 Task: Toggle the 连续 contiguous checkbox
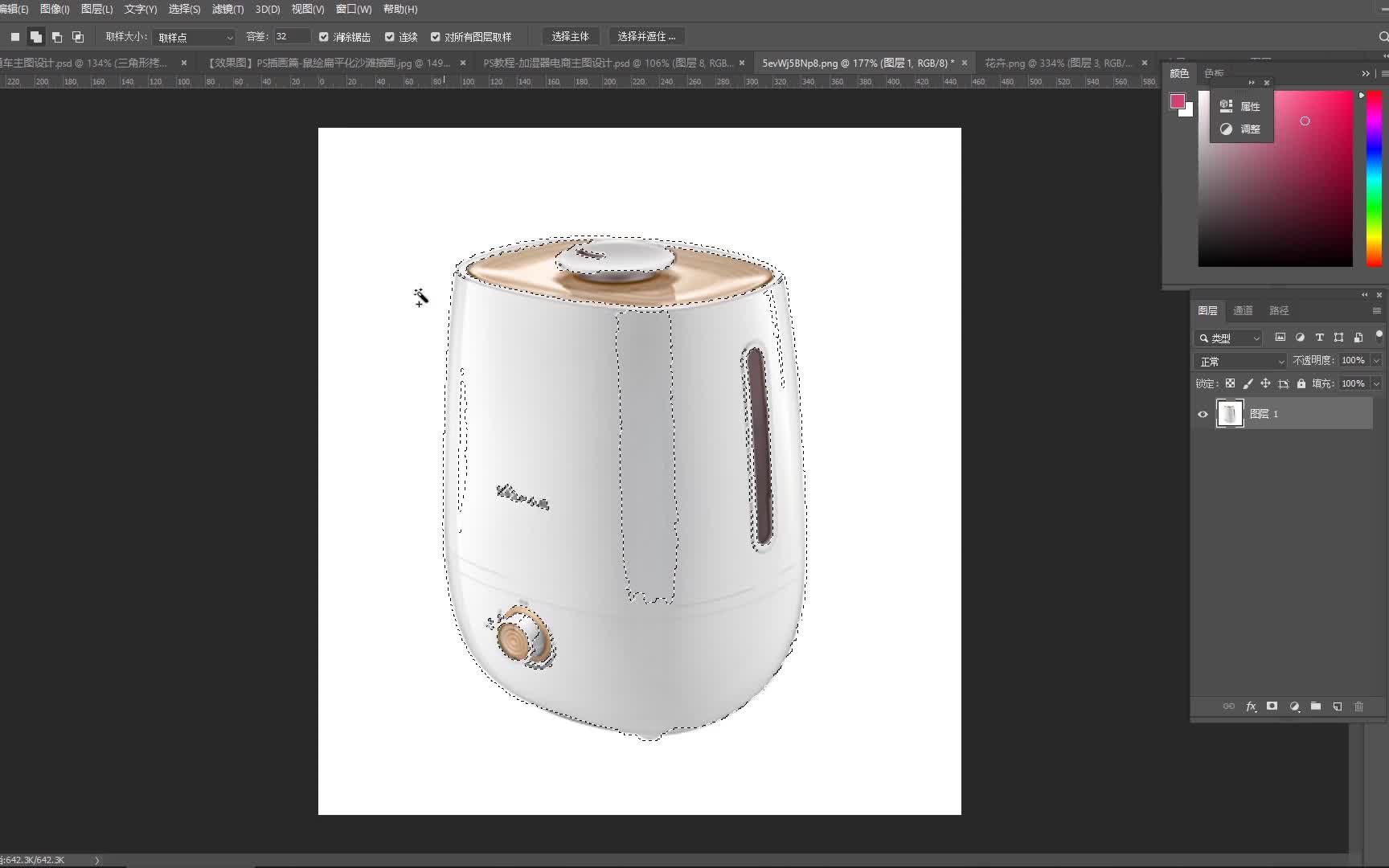(390, 37)
